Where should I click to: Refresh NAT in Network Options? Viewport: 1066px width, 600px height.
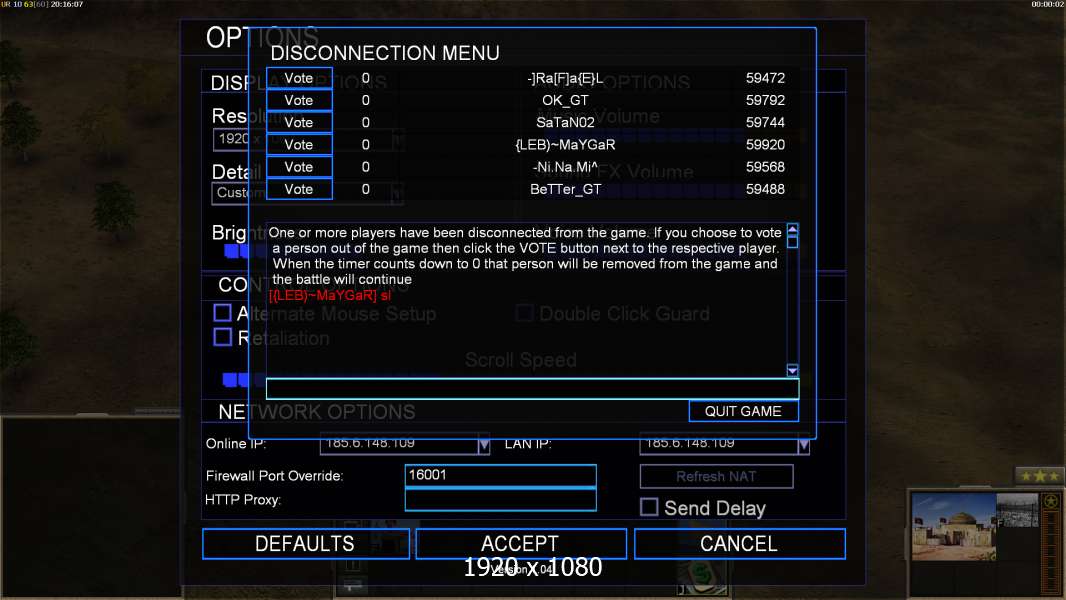716,476
